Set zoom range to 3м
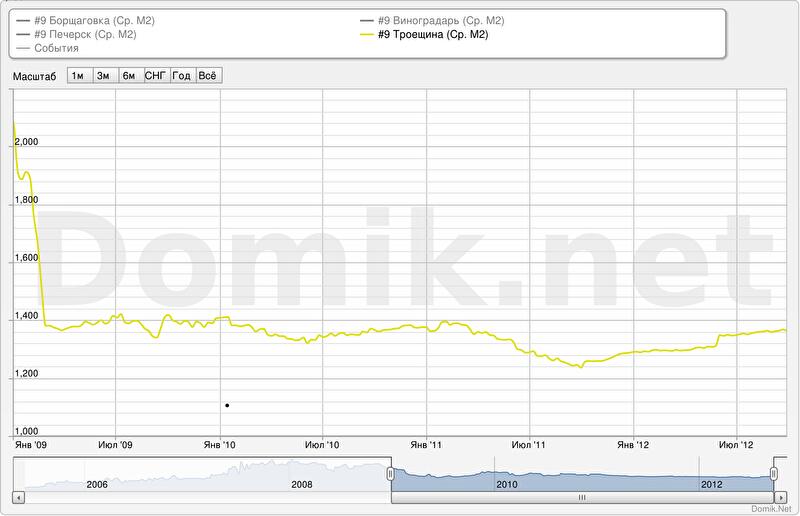The width and height of the screenshot is (800, 516). pyautogui.click(x=103, y=76)
